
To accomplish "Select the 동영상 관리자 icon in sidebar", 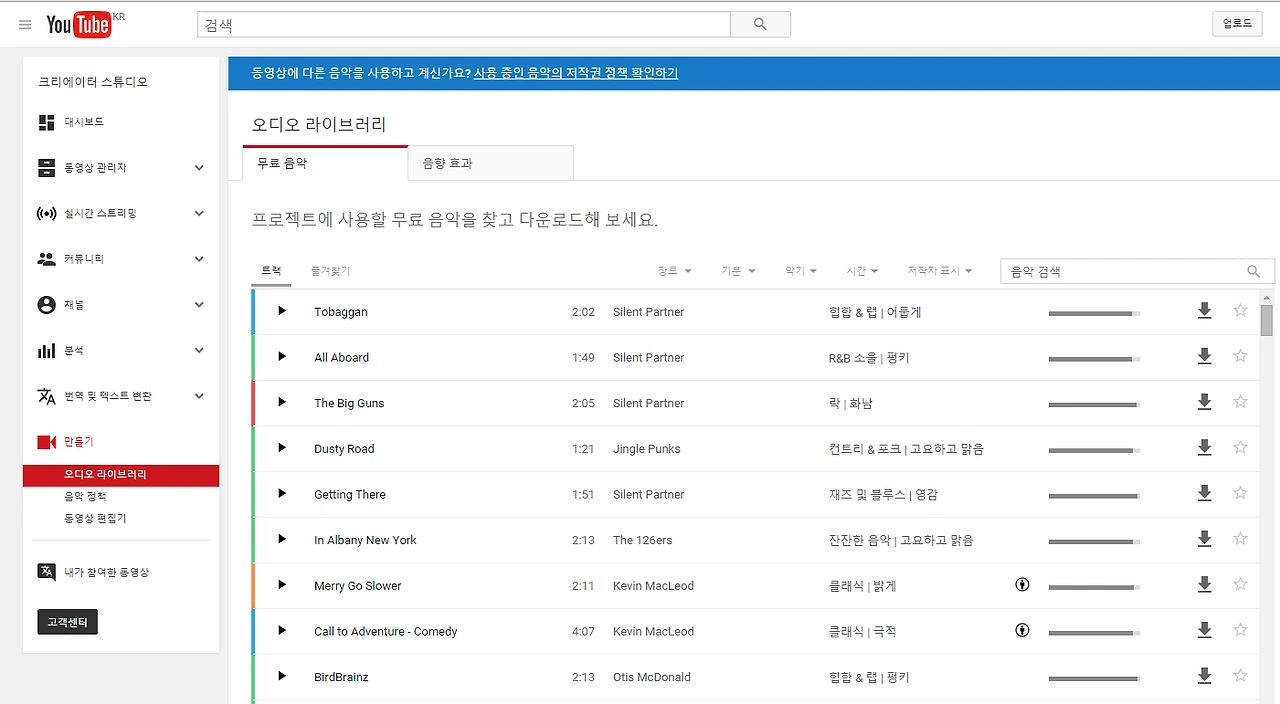I will click(46, 167).
